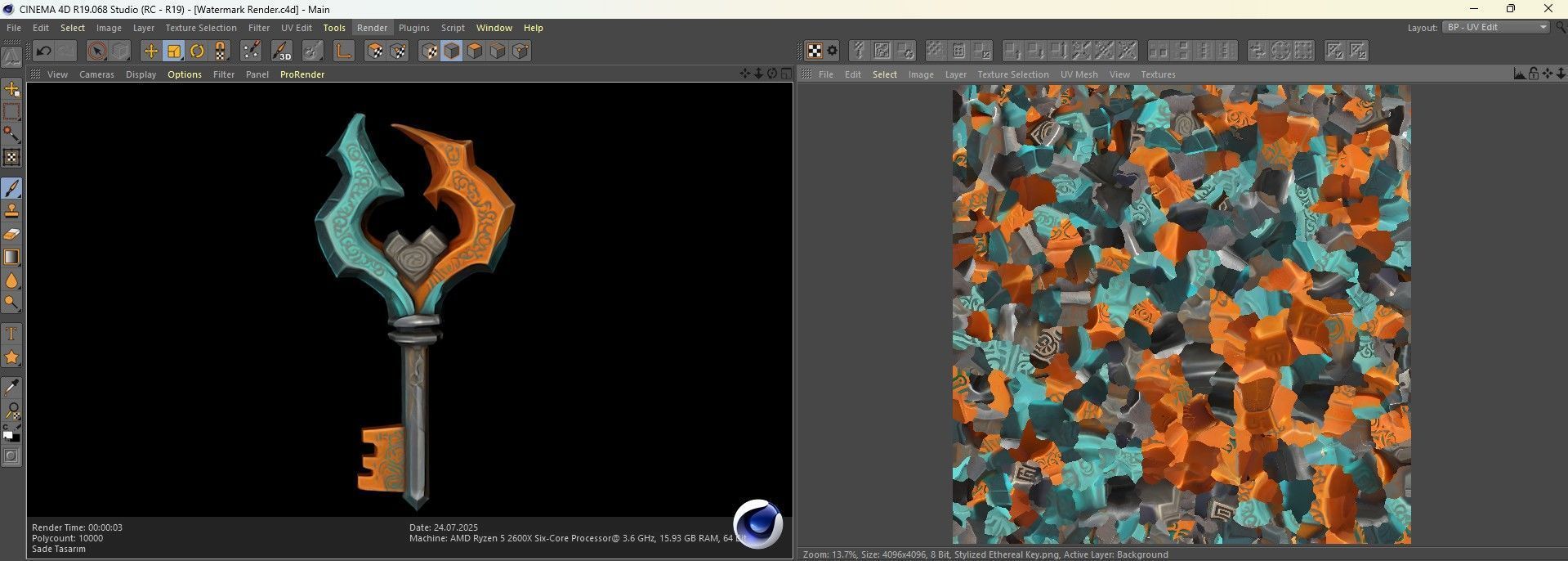Image resolution: width=1568 pixels, height=561 pixels.
Task: Click viewport Filter menu label
Action: pos(224,74)
